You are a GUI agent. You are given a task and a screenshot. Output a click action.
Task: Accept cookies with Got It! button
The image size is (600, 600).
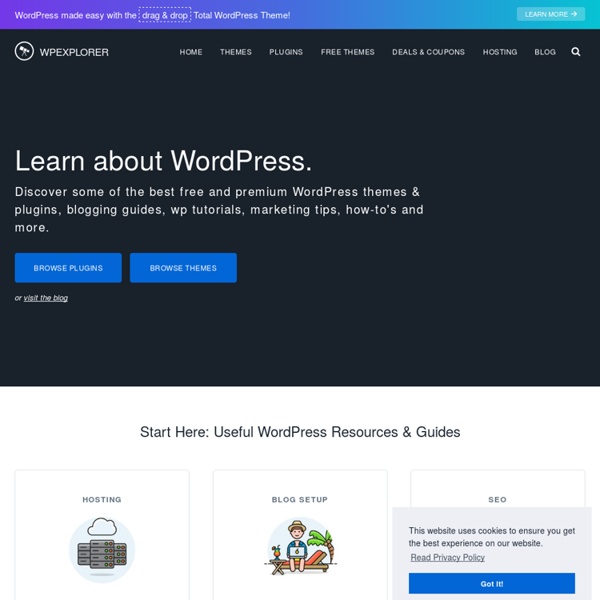coord(492,584)
